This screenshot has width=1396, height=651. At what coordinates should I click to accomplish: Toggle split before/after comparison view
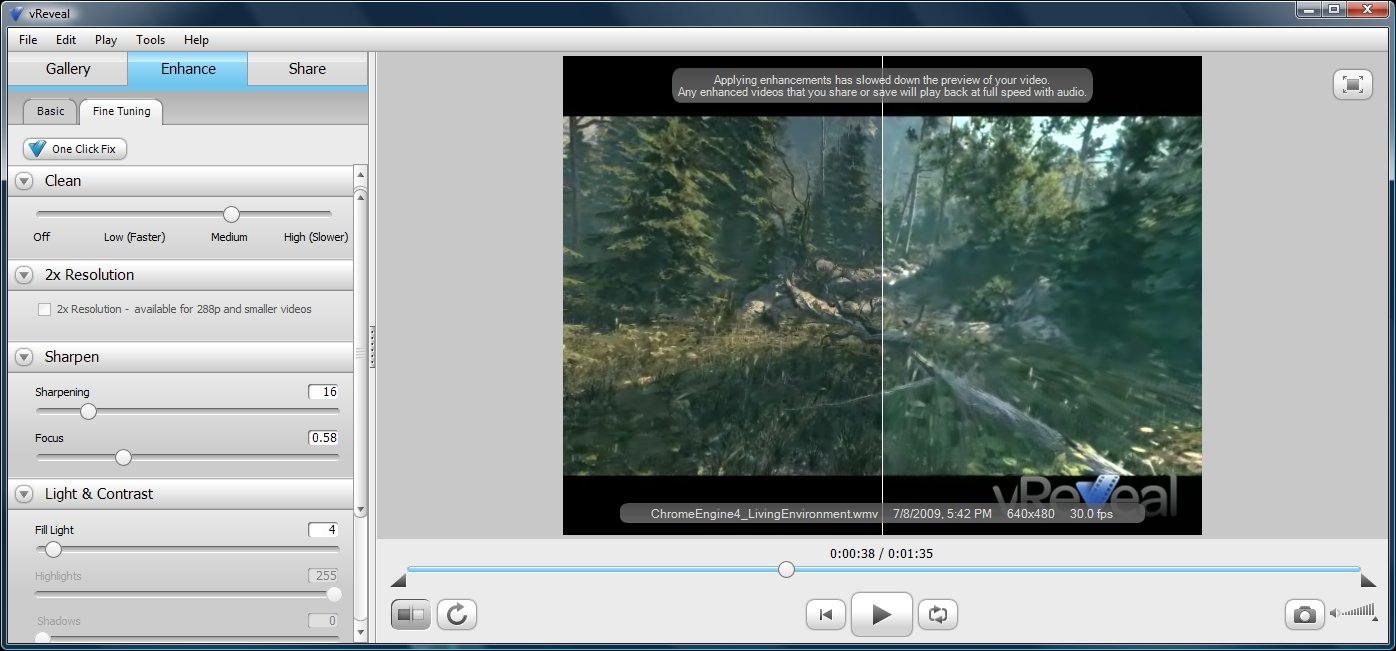click(x=411, y=614)
